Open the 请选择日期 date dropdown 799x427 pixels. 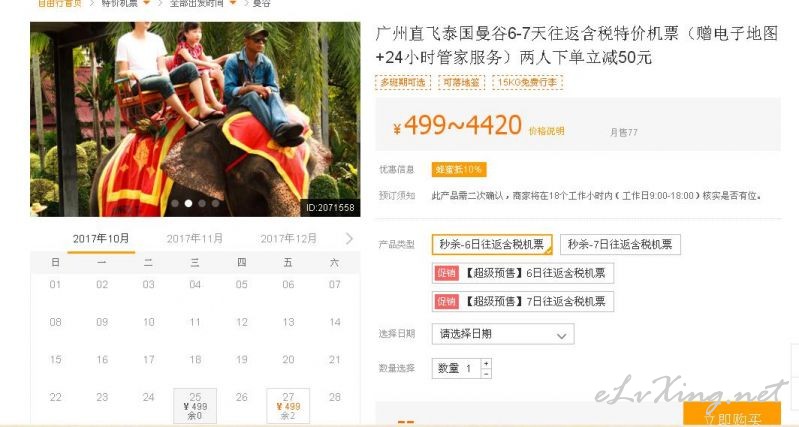503,334
